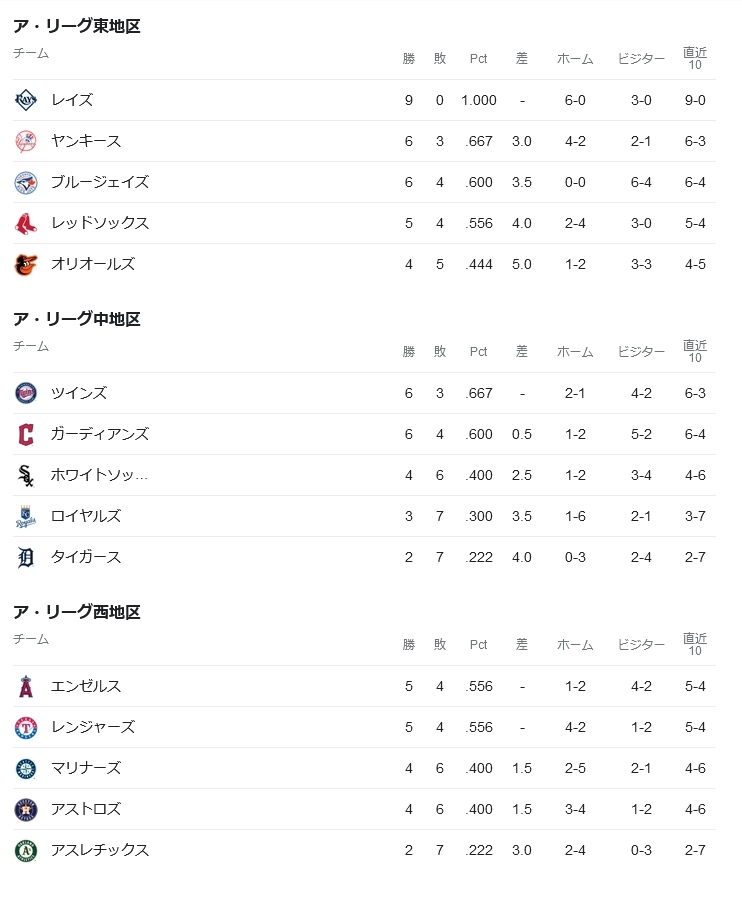Screen dimensions: 742x902
Task: Click the Astros star logo icon
Action: pyautogui.click(x=25, y=809)
